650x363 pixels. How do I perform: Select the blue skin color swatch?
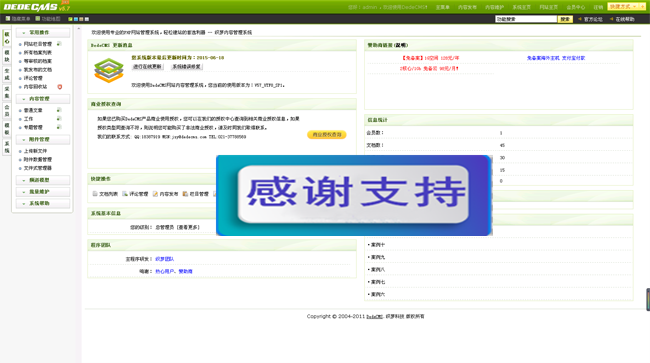point(76,19)
